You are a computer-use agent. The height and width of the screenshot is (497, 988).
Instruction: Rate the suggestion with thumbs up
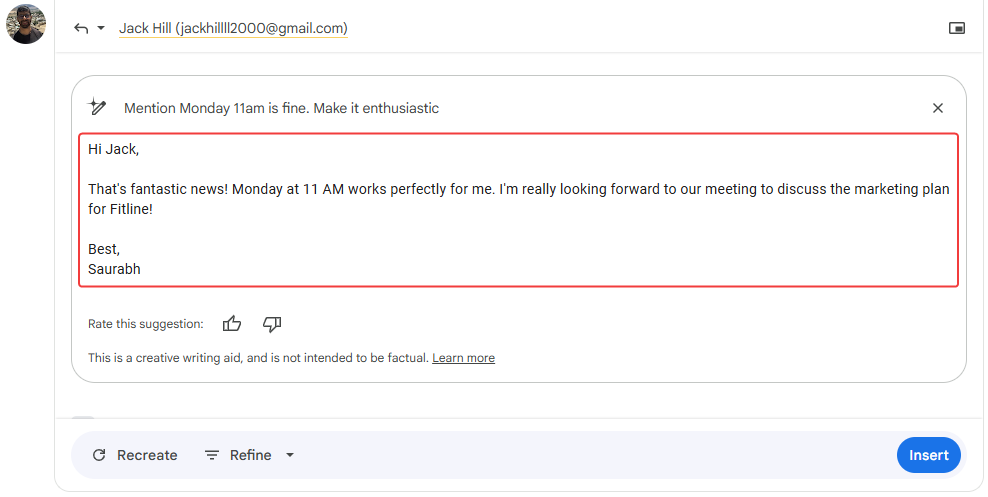pos(232,324)
